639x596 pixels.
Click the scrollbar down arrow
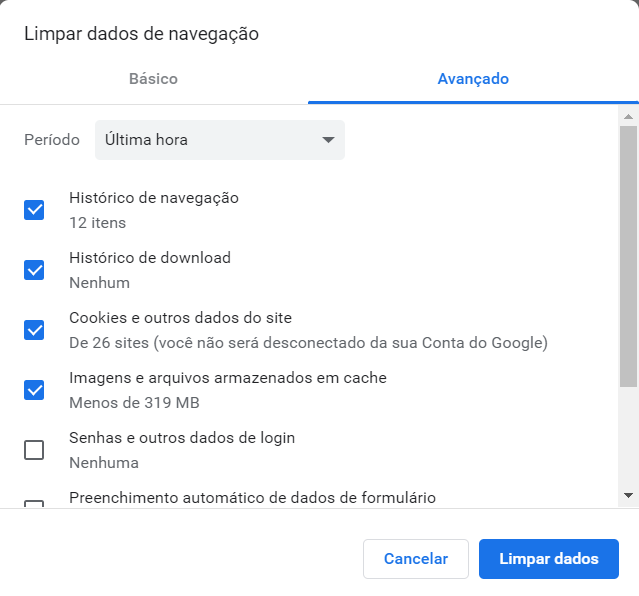click(628, 495)
